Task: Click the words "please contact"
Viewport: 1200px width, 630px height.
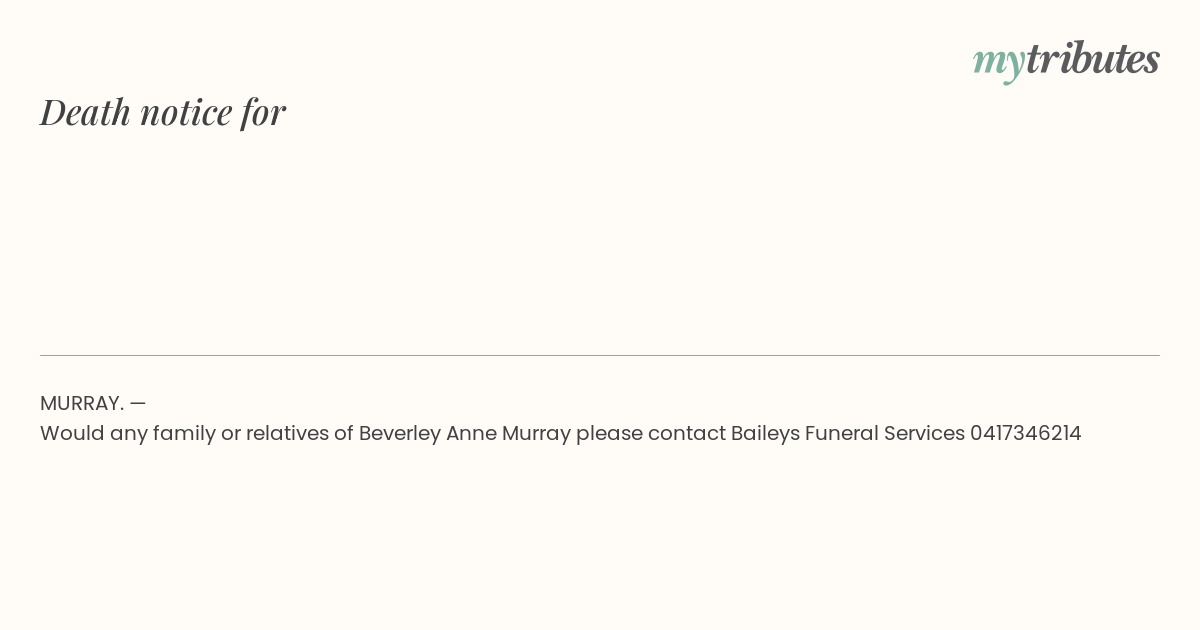Action: [651, 433]
